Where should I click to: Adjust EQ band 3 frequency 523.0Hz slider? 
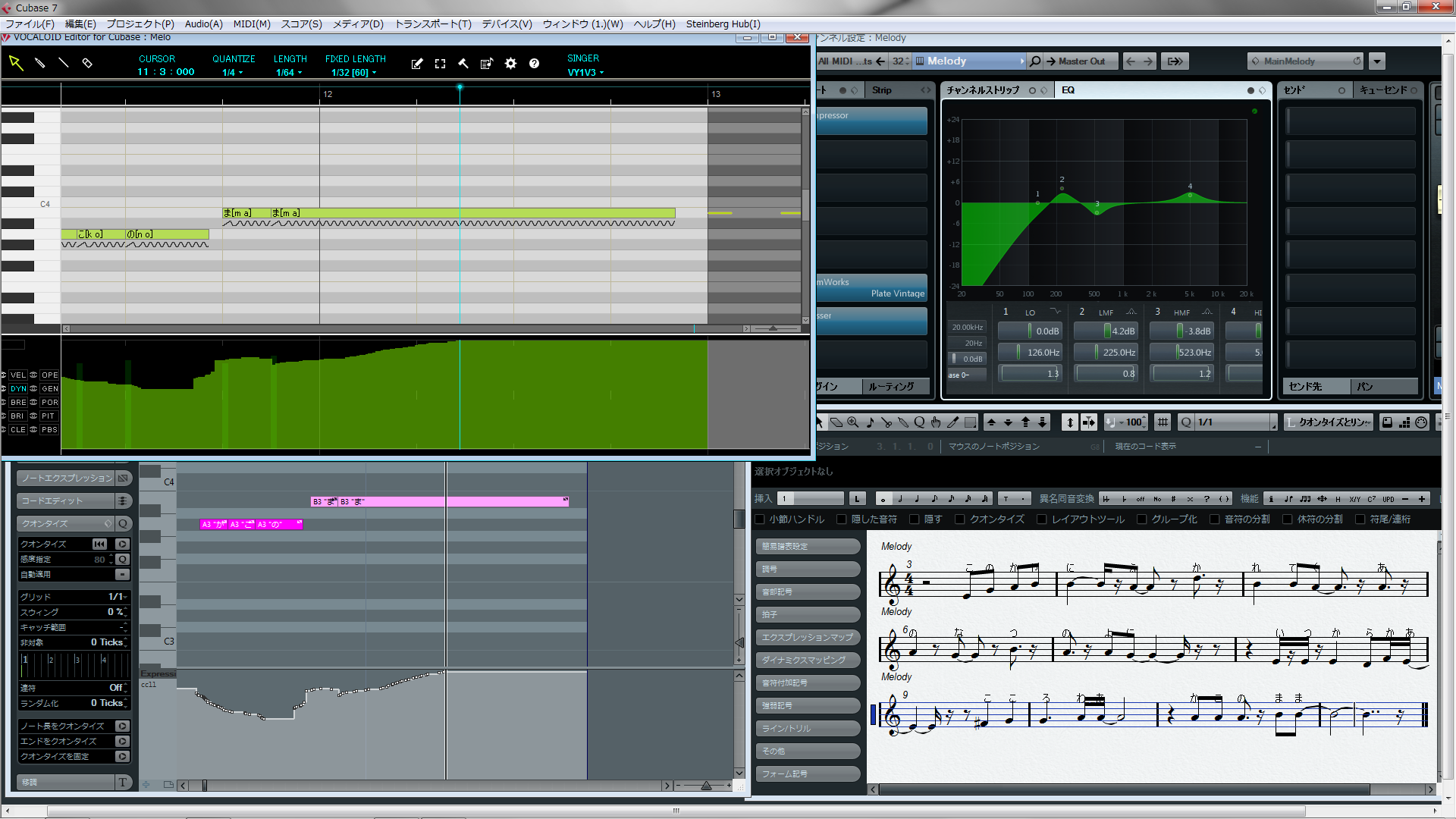coord(1181,352)
